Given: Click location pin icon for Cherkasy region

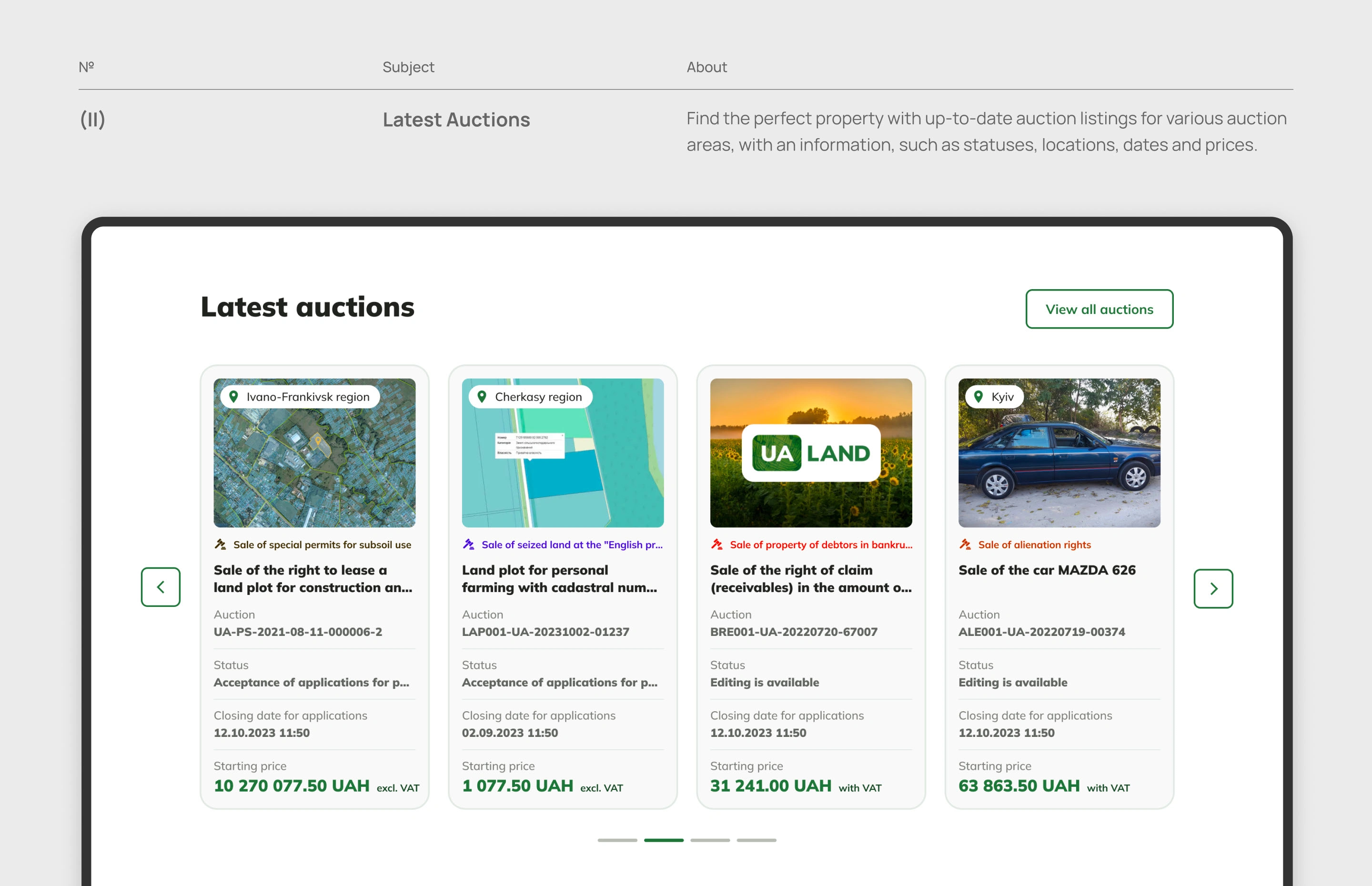Looking at the screenshot, I should [x=482, y=396].
